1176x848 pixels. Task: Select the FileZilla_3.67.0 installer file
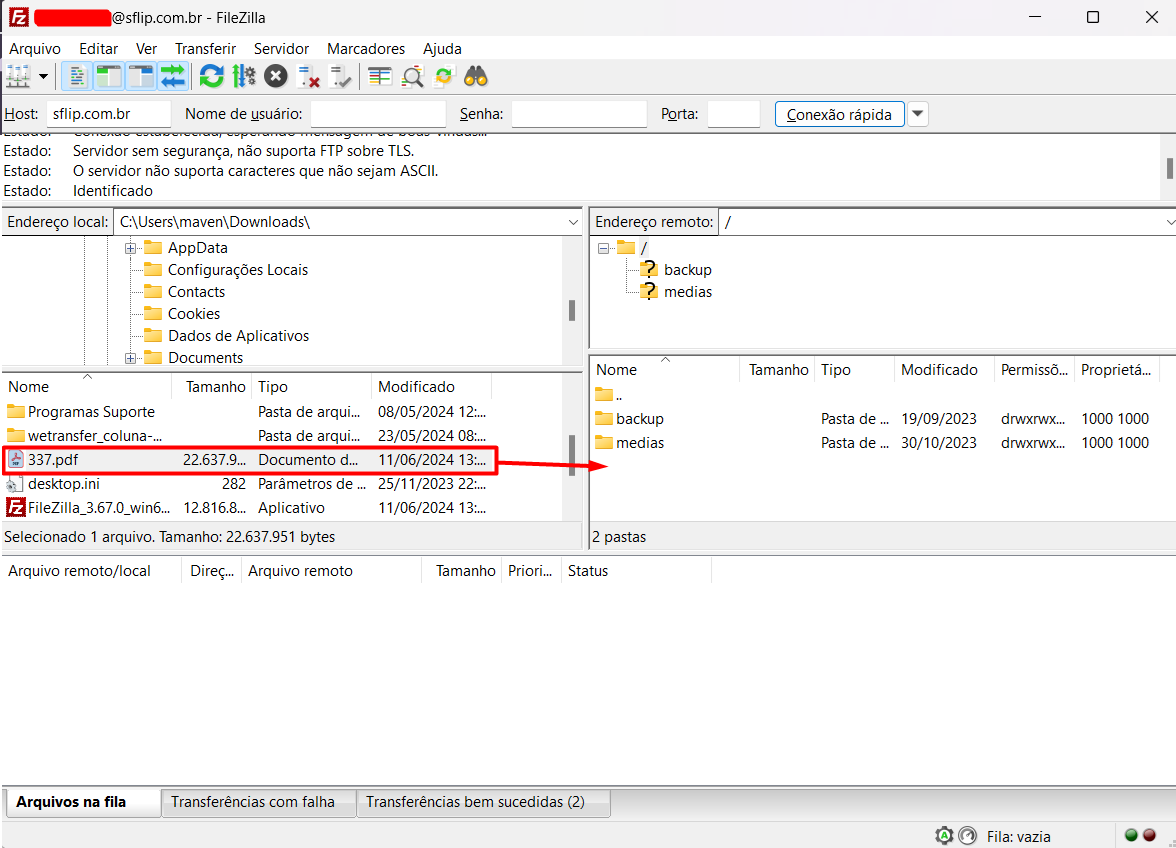tap(248, 508)
